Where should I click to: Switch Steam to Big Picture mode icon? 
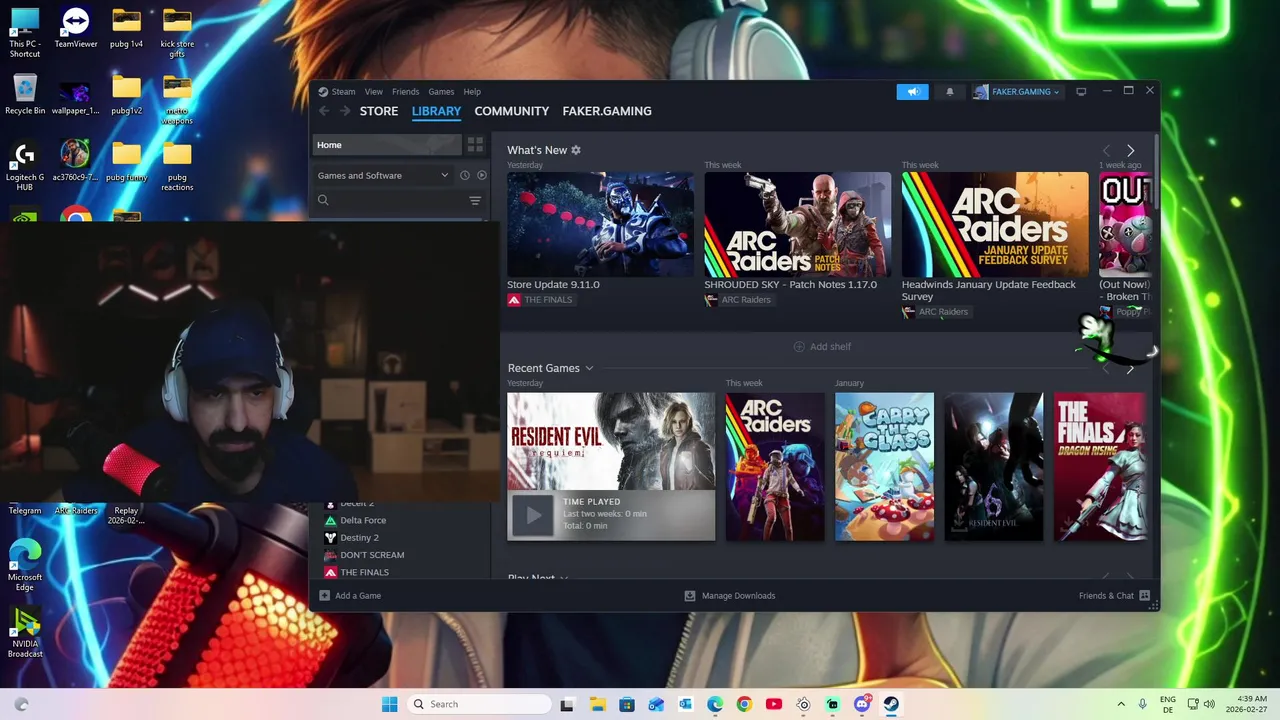pyautogui.click(x=1081, y=92)
